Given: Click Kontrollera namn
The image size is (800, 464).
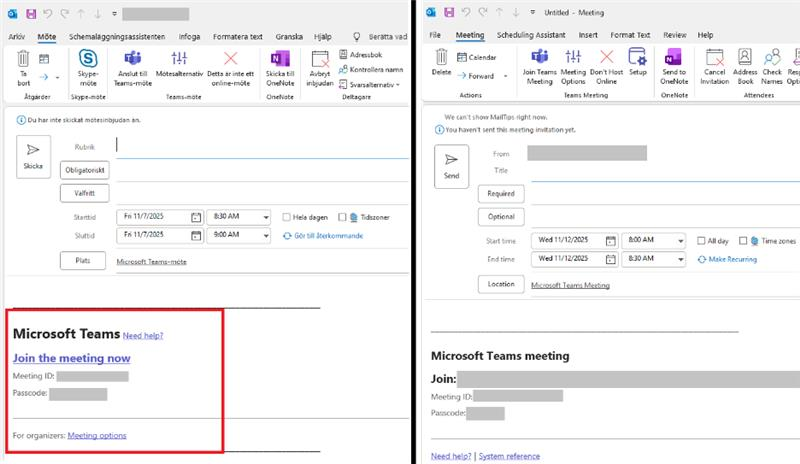Looking at the screenshot, I should 371,69.
